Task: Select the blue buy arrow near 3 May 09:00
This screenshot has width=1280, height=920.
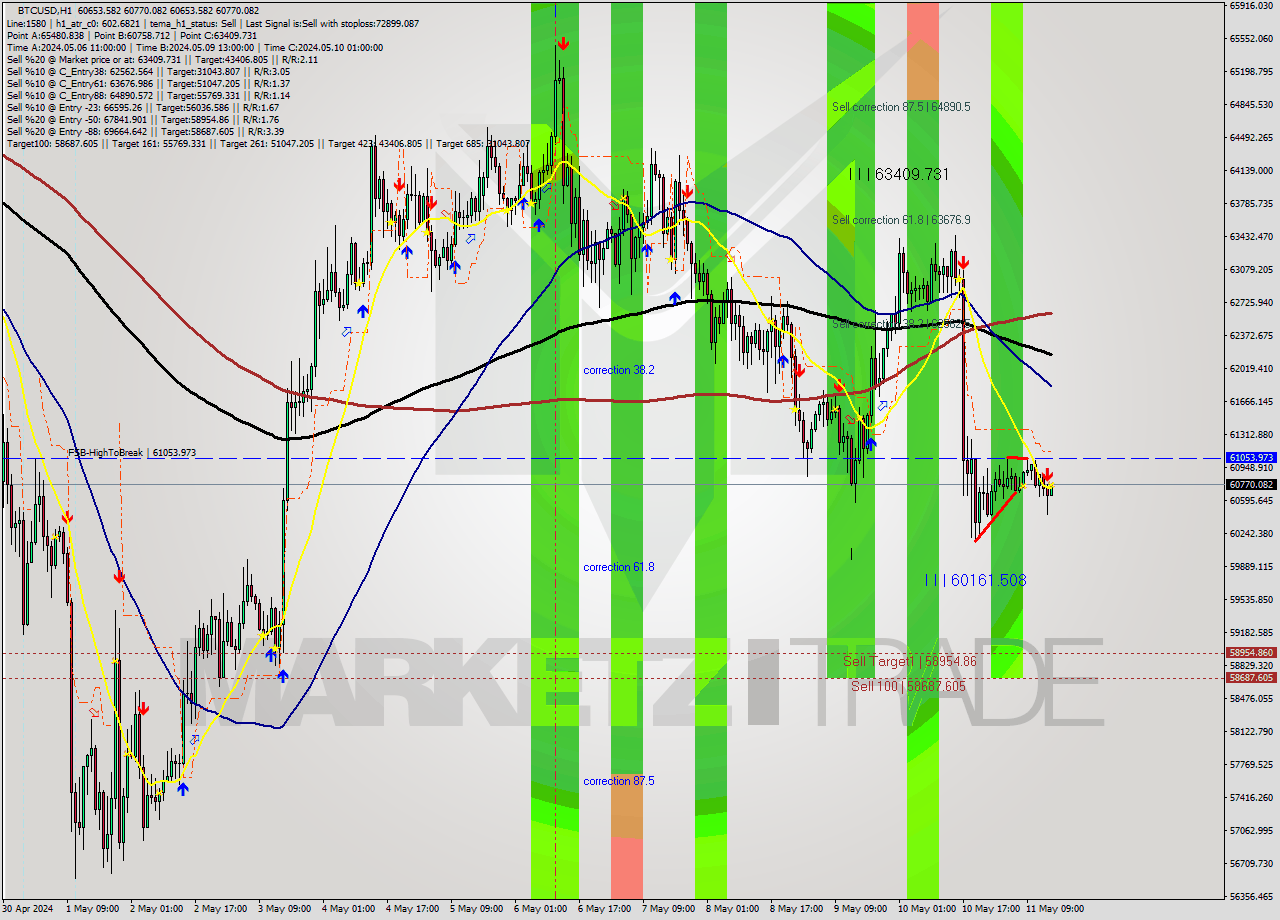Action: (283, 675)
